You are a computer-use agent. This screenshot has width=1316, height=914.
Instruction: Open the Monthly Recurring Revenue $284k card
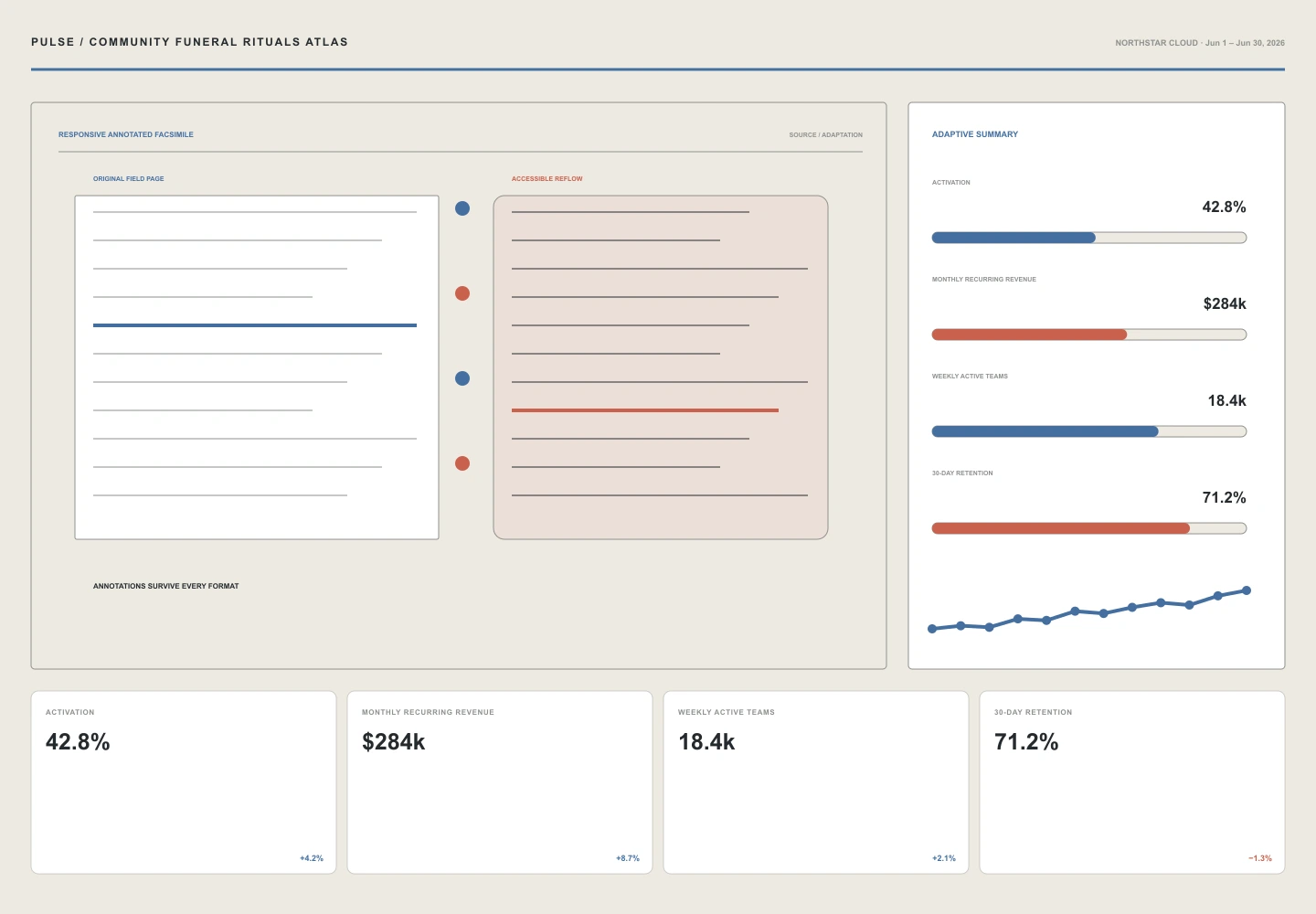500,782
